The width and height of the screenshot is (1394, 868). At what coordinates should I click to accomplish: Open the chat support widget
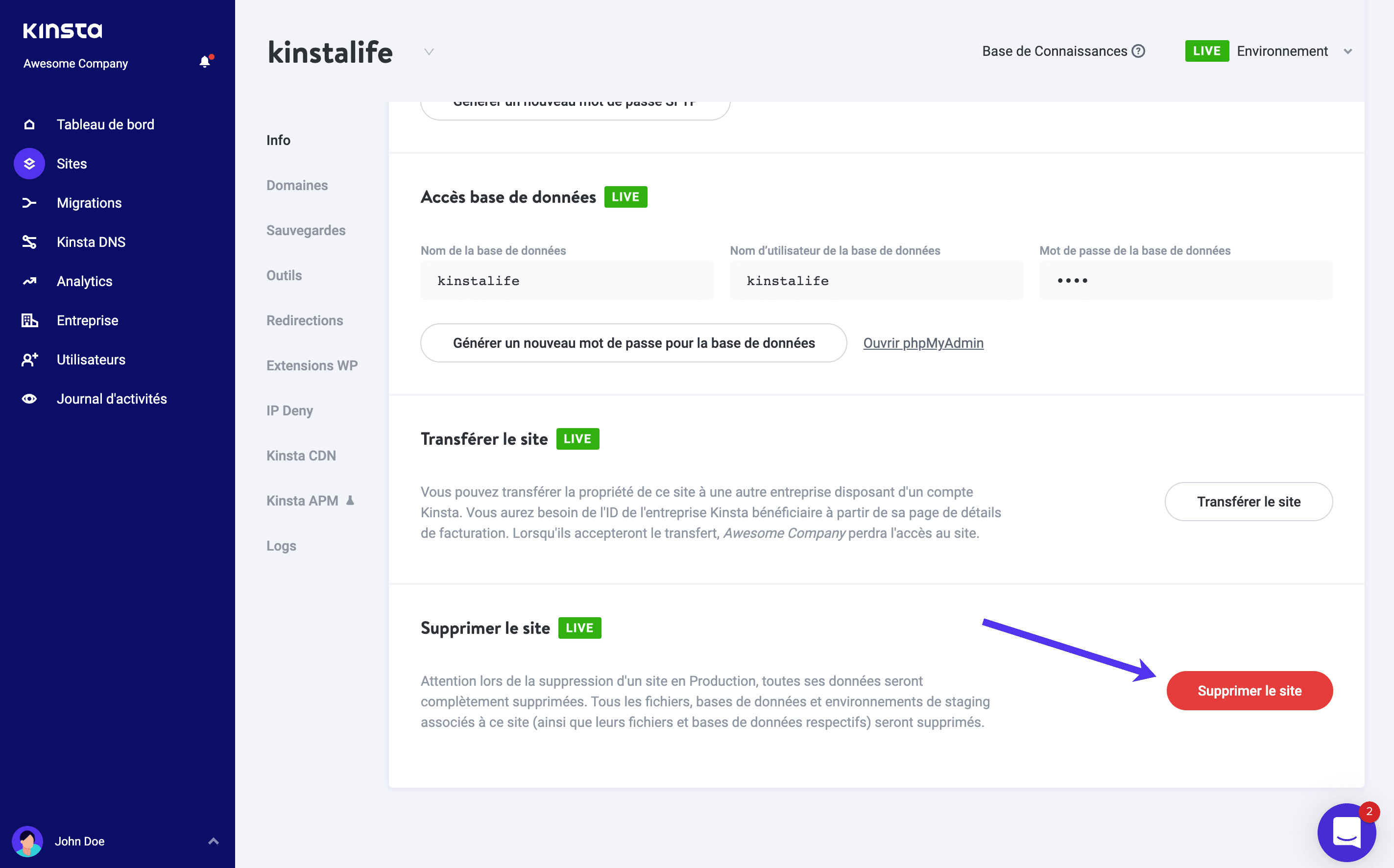pyautogui.click(x=1346, y=832)
